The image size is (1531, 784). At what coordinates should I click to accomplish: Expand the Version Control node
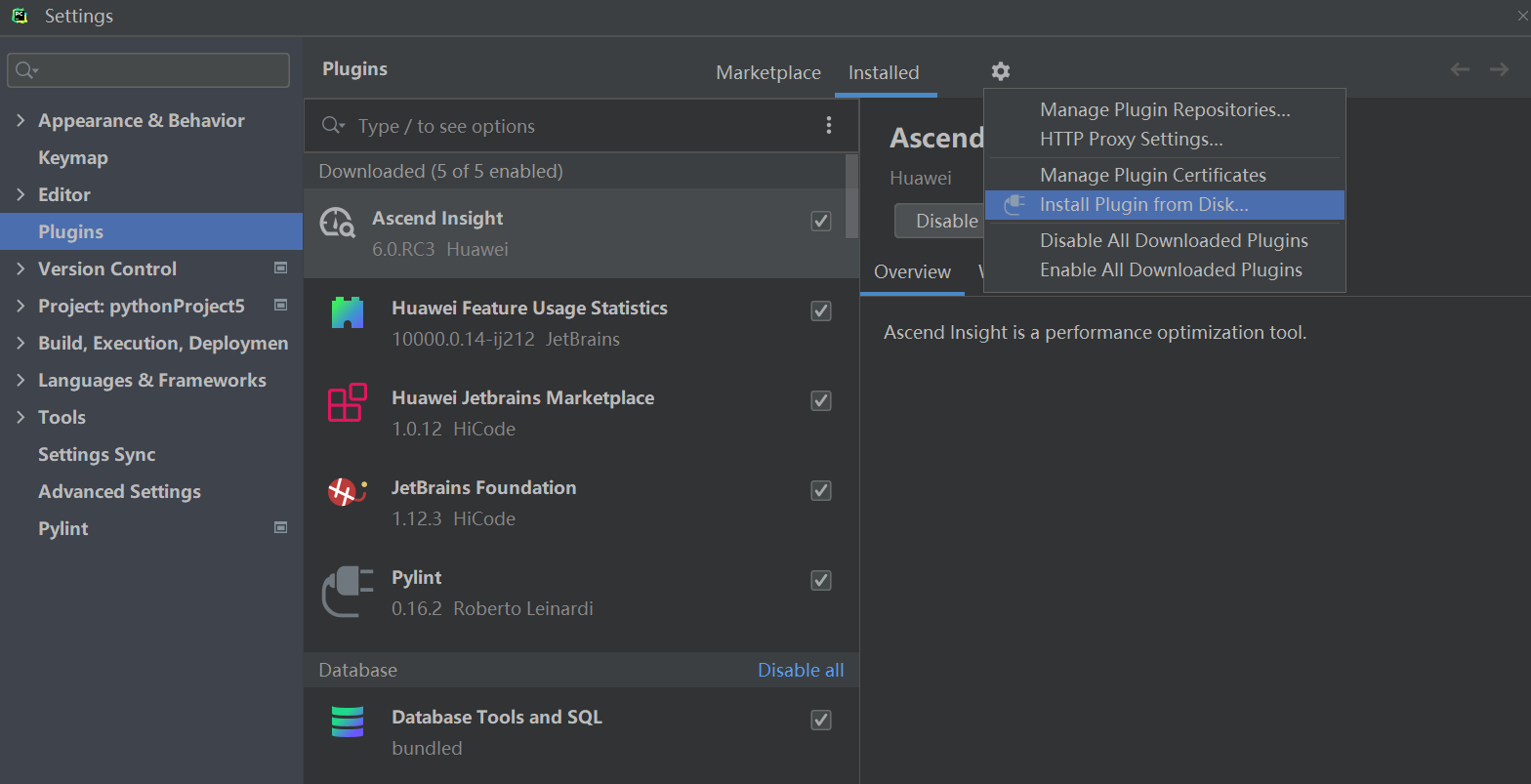tap(21, 268)
